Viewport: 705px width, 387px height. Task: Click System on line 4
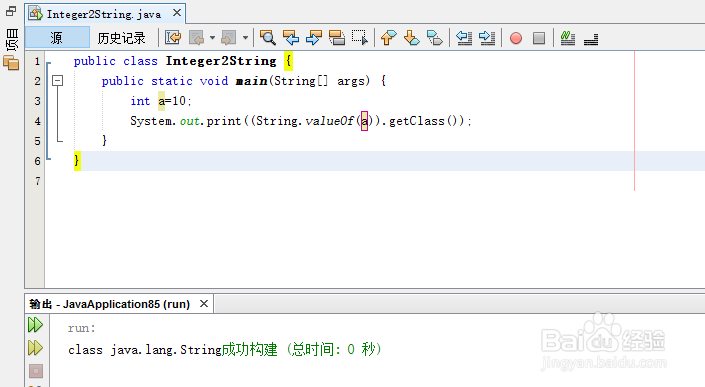pos(151,121)
